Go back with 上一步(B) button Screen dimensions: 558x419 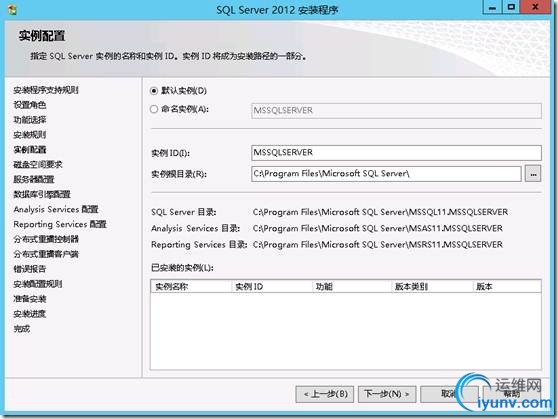pyautogui.click(x=325, y=394)
